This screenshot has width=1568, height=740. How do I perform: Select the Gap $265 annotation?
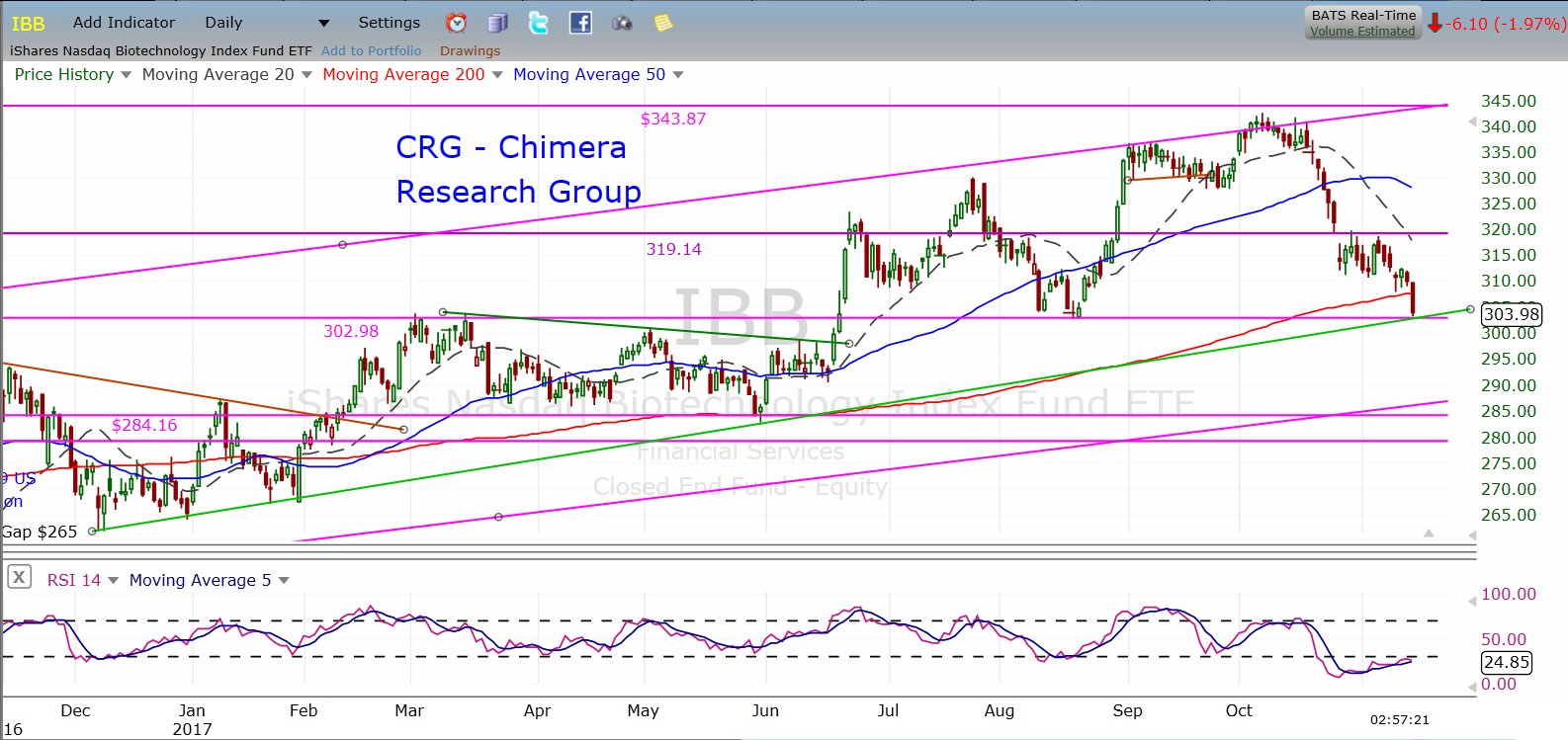[40, 532]
